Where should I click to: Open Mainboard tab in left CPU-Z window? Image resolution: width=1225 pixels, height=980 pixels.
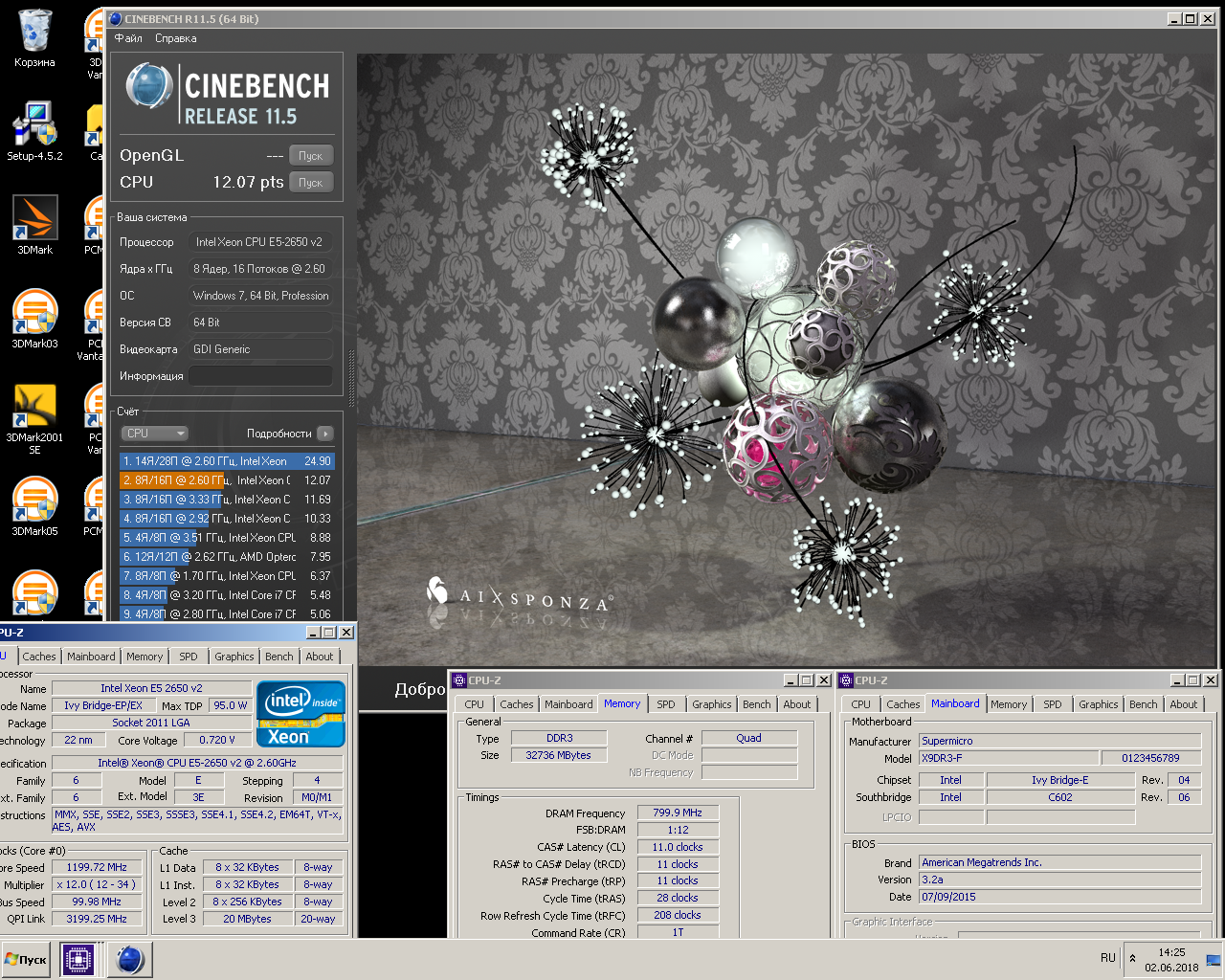coord(91,657)
